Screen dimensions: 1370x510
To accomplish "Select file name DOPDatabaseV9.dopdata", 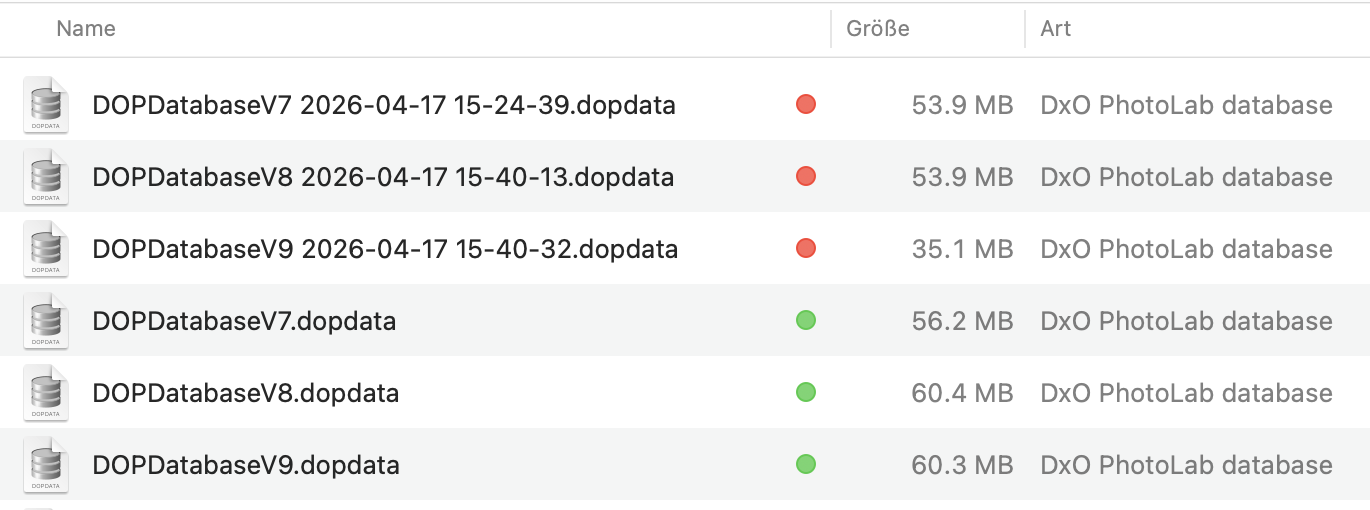I will tap(246, 465).
